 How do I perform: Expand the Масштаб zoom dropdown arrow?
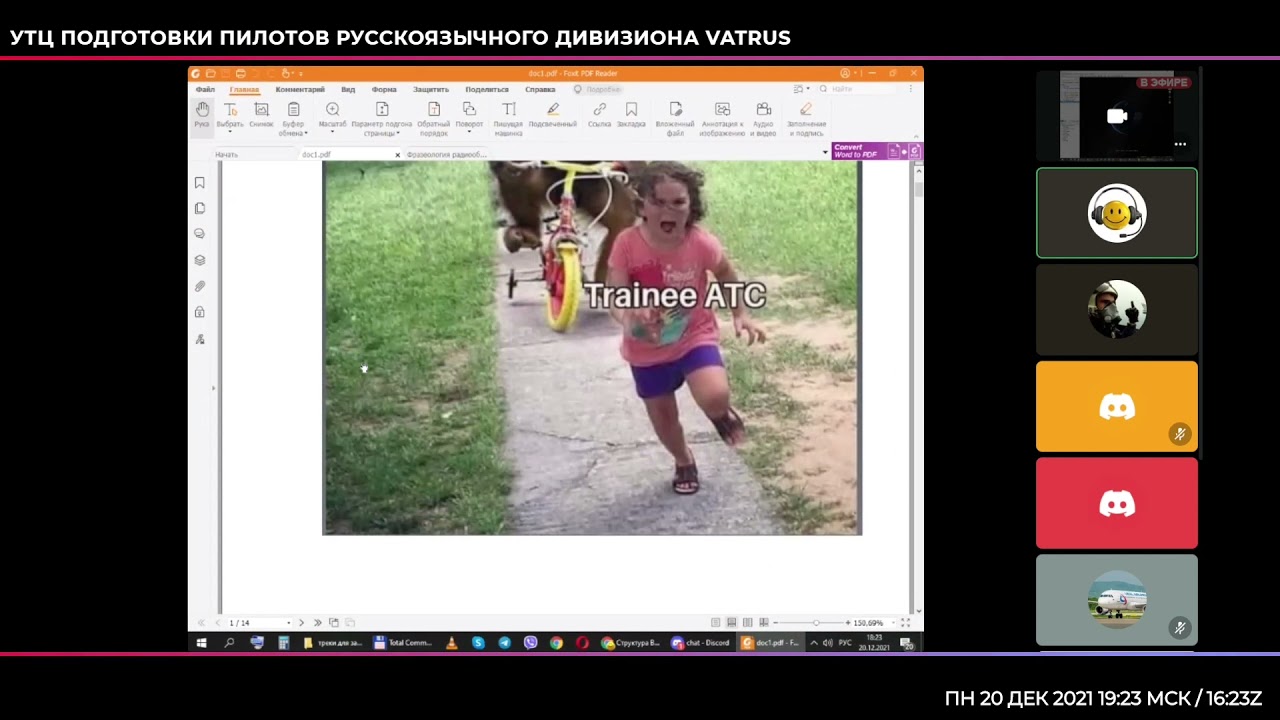point(332,132)
